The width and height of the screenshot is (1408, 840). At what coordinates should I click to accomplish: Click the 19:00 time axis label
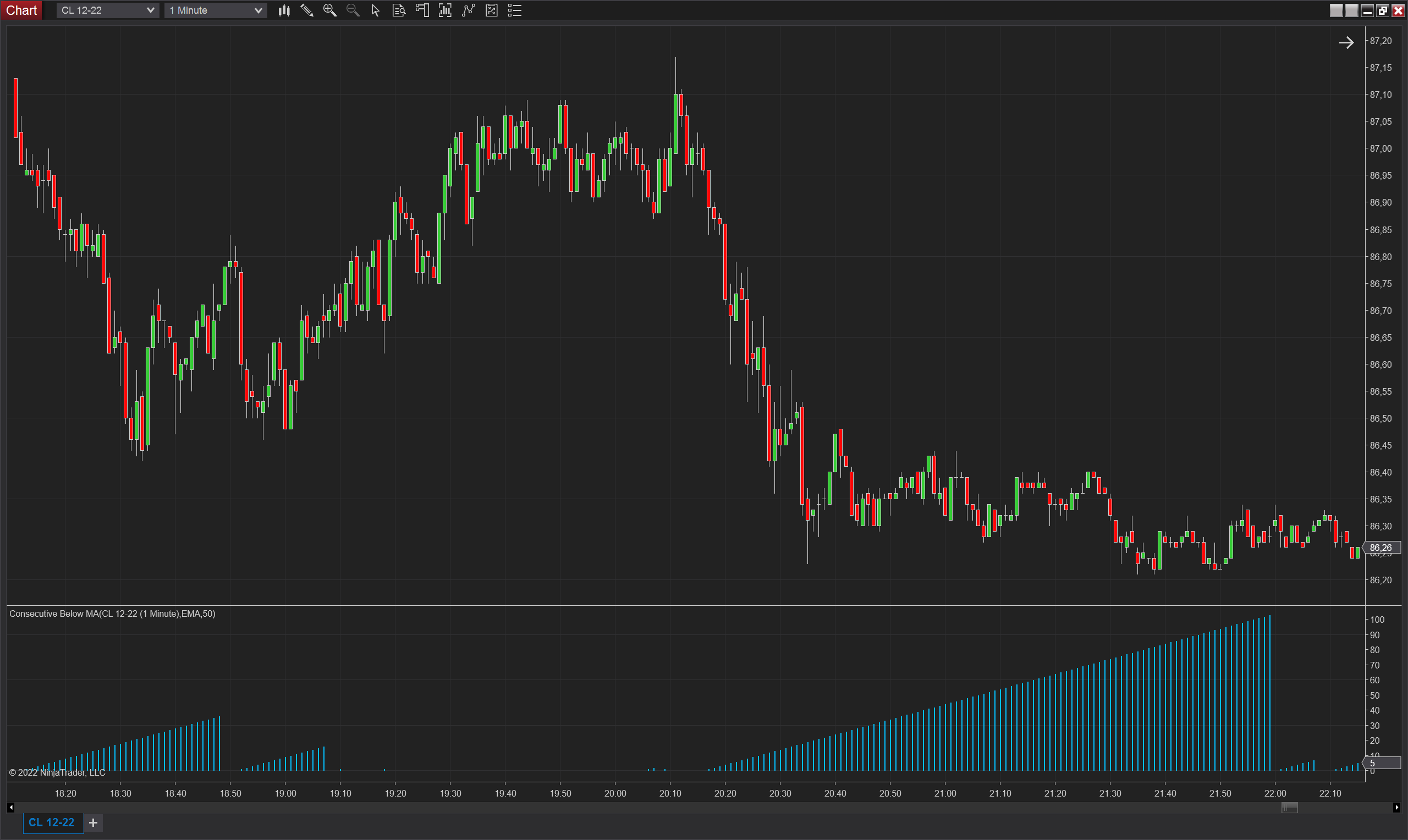coord(285,794)
